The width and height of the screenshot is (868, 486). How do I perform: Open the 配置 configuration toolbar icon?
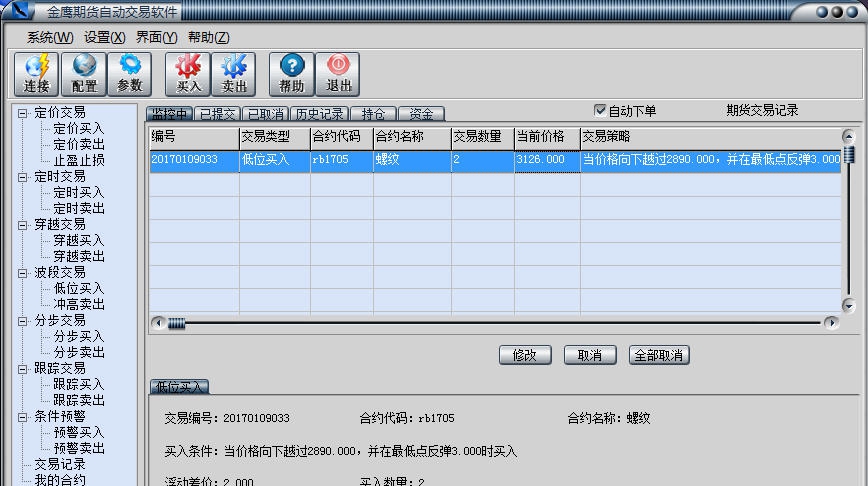(x=84, y=74)
